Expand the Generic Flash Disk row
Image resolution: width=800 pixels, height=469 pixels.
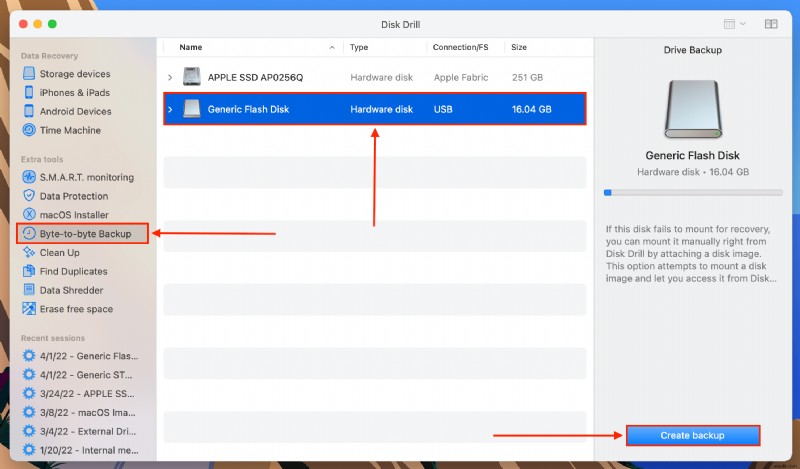point(170,109)
